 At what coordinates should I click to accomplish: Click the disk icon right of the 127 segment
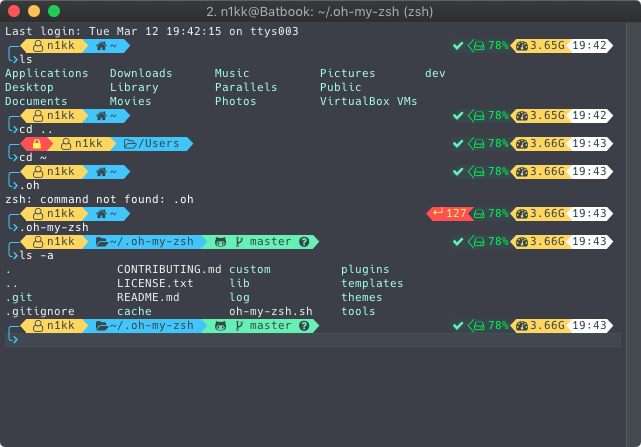(479, 213)
